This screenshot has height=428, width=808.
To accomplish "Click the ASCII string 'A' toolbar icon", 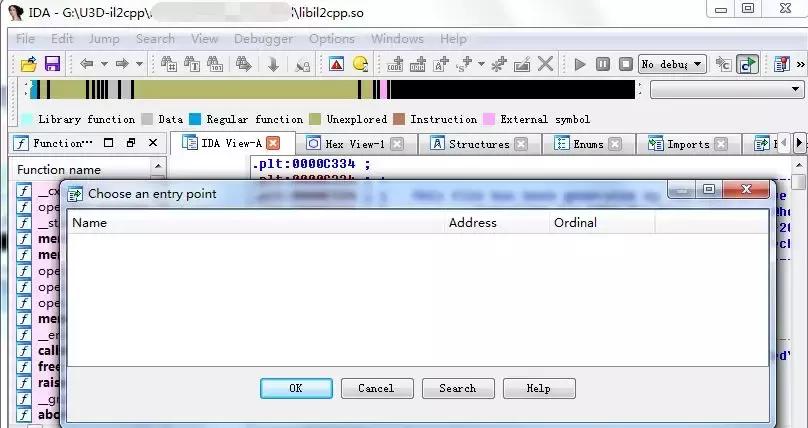I will (441, 64).
